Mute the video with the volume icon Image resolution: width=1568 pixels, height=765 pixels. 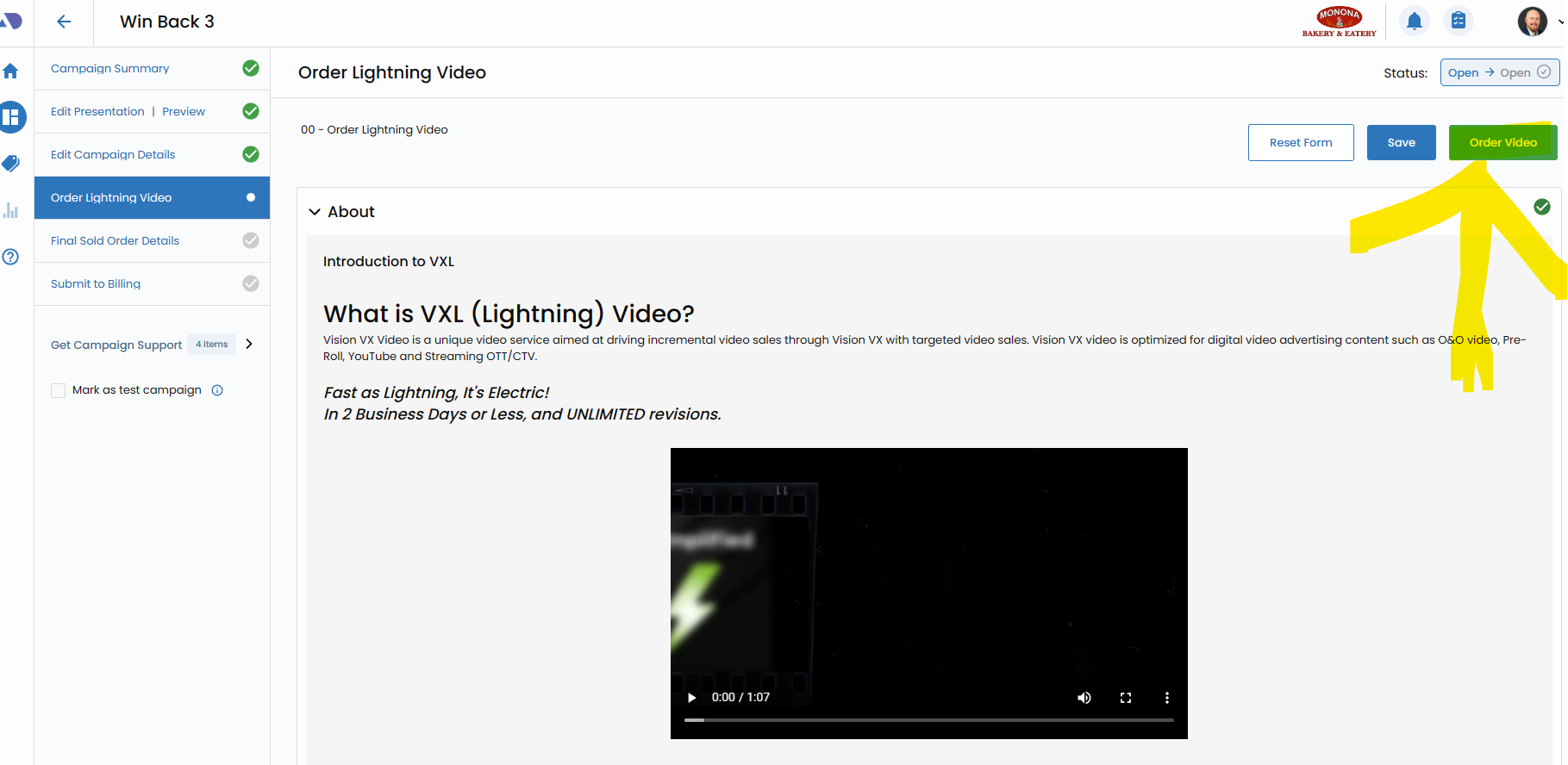(1084, 698)
